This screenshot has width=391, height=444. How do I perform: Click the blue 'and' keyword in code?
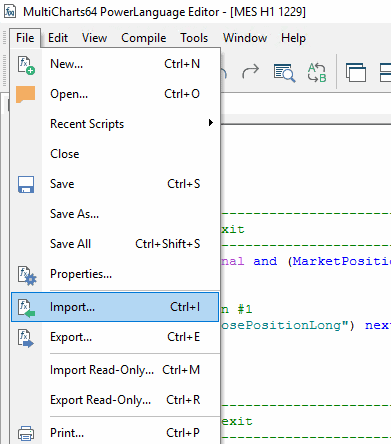[x=265, y=261]
